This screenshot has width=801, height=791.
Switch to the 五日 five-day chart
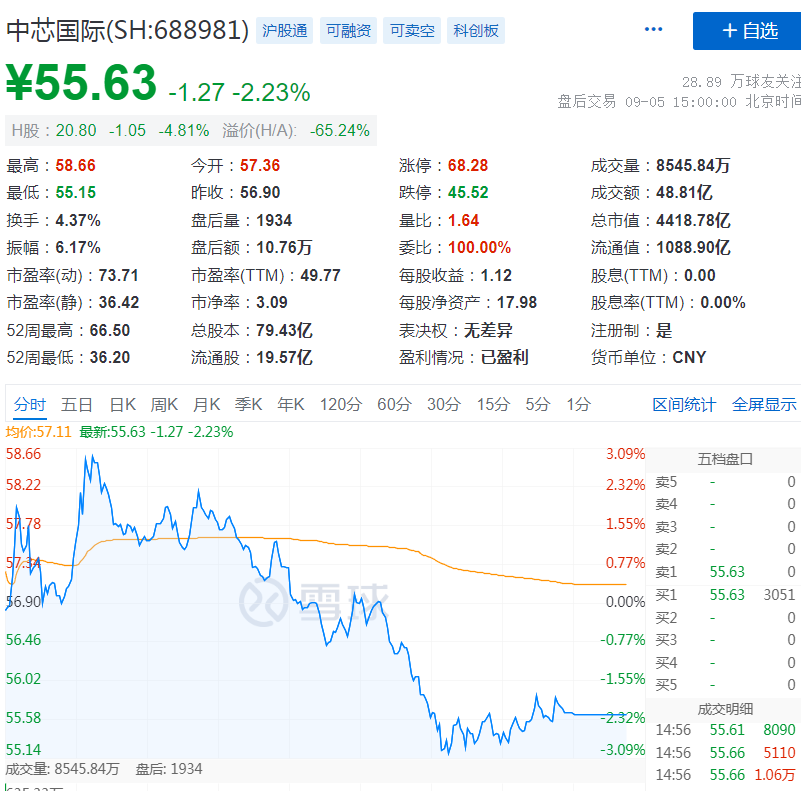77,405
